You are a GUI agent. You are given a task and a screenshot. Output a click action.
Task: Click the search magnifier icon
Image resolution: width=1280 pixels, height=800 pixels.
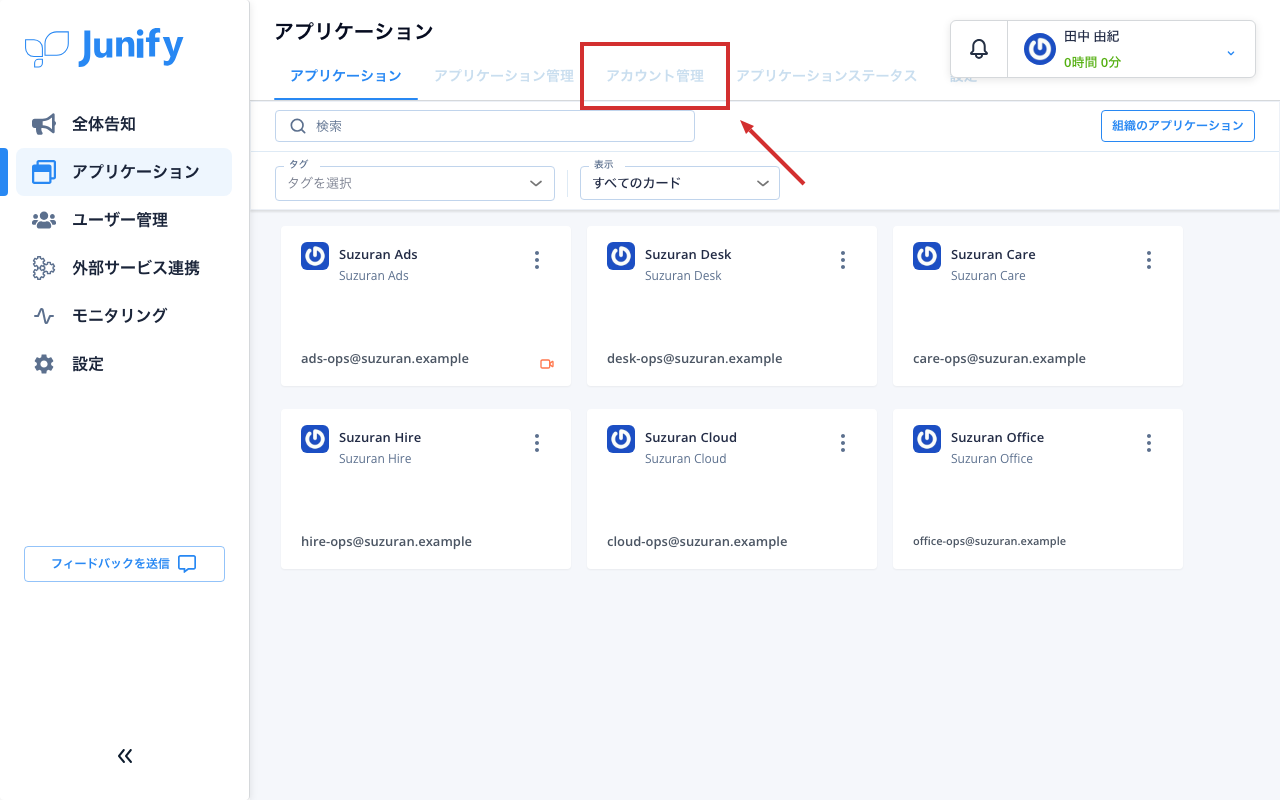[x=297, y=126]
